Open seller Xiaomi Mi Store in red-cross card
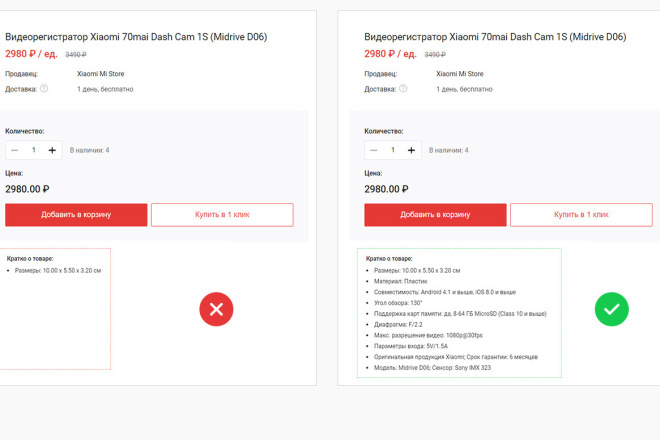Screen dimensions: 660x440 point(101,74)
